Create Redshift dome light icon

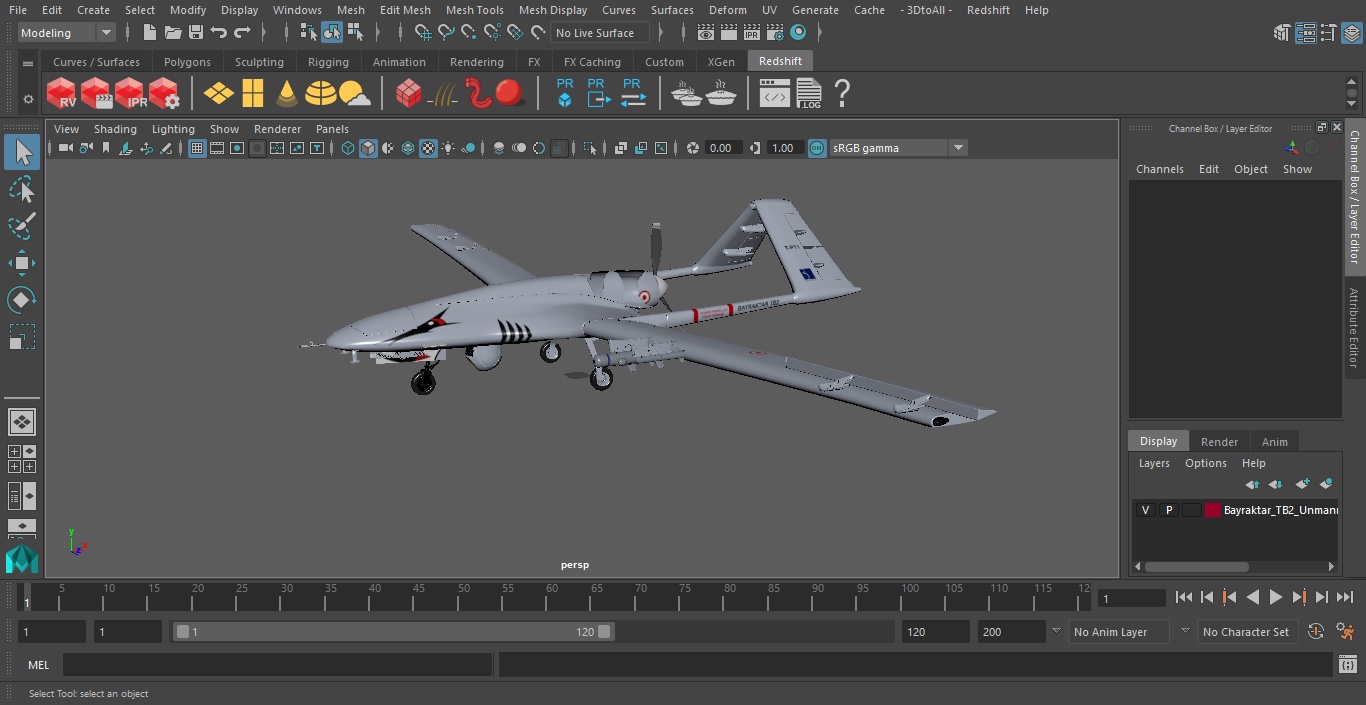[x=321, y=94]
